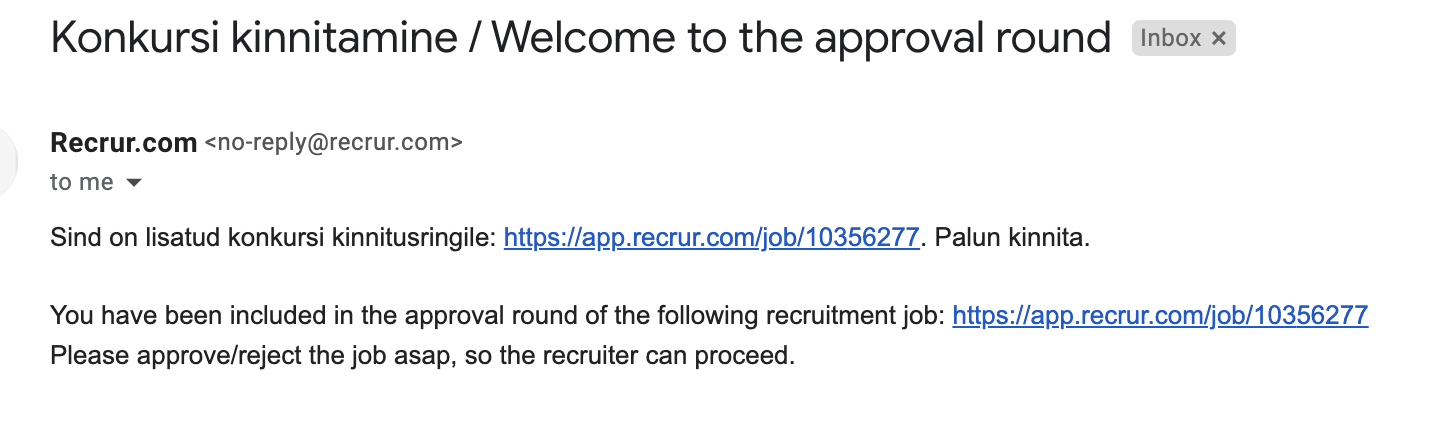This screenshot has width=1430, height=438.
Task: Click the phrase "approval round" in the body
Action: (448, 316)
